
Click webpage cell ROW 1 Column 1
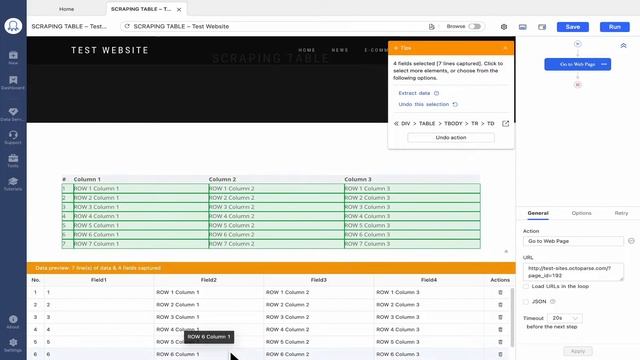(140, 189)
